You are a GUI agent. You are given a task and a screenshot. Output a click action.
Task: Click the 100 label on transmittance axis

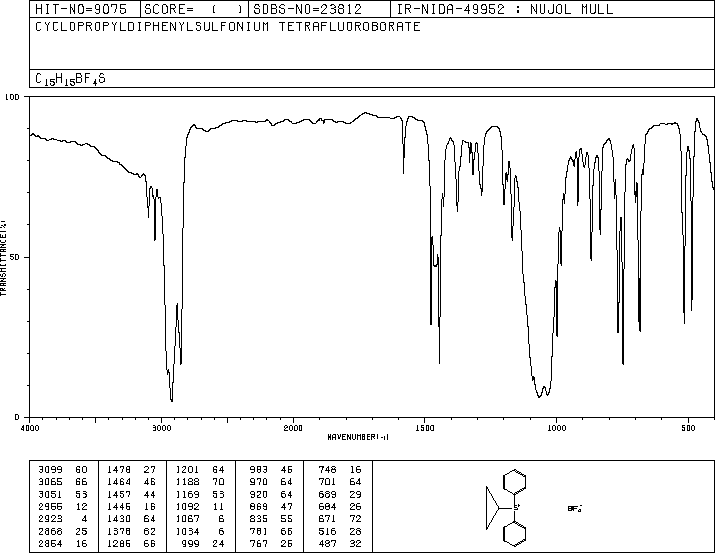[12, 97]
